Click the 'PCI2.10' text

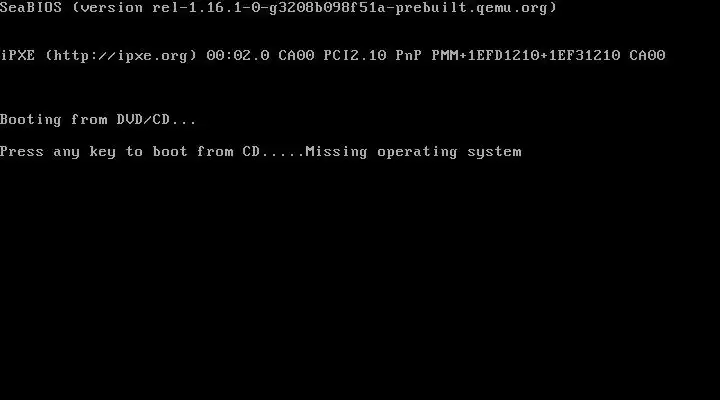(x=355, y=55)
